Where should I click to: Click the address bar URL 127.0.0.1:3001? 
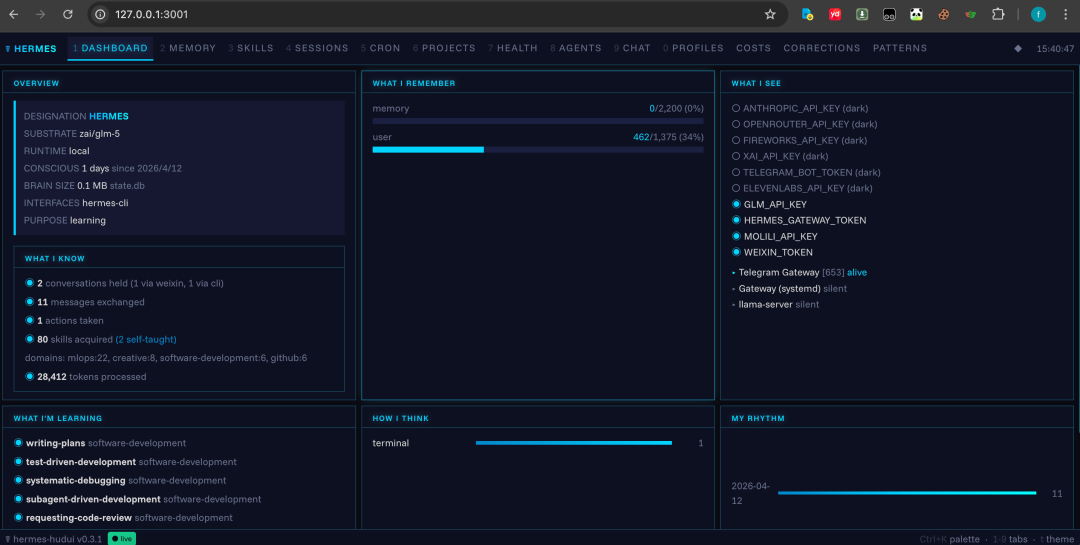click(152, 14)
